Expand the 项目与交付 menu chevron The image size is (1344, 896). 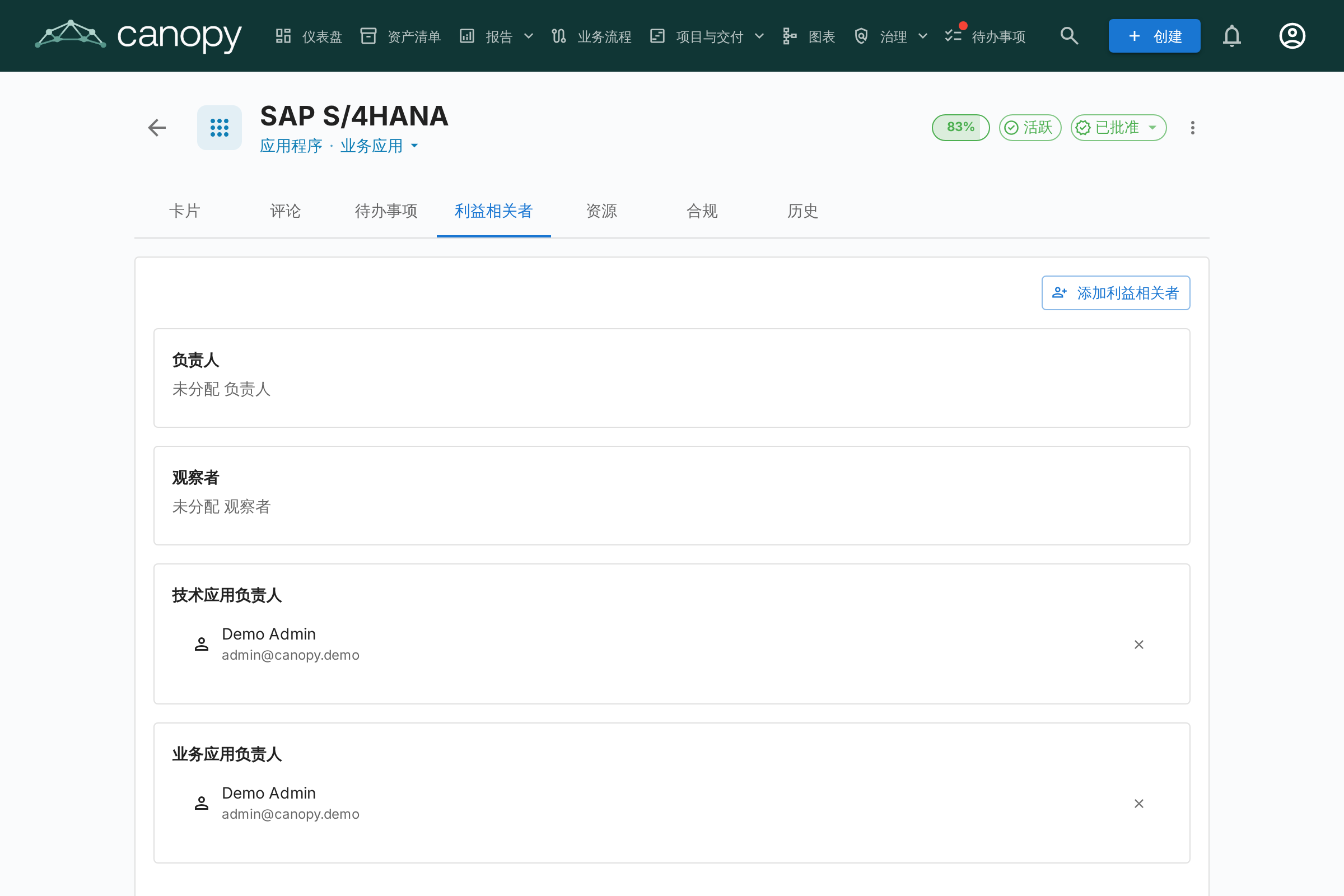point(759,36)
